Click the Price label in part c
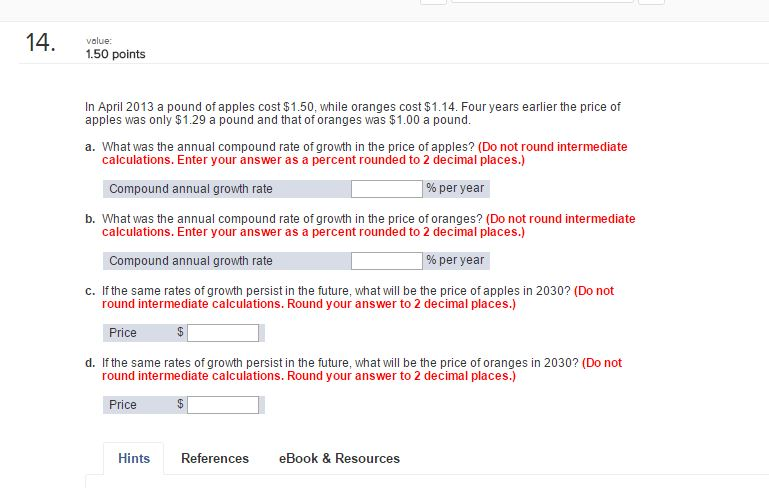Viewport: 769px width, 488px height. (x=123, y=333)
